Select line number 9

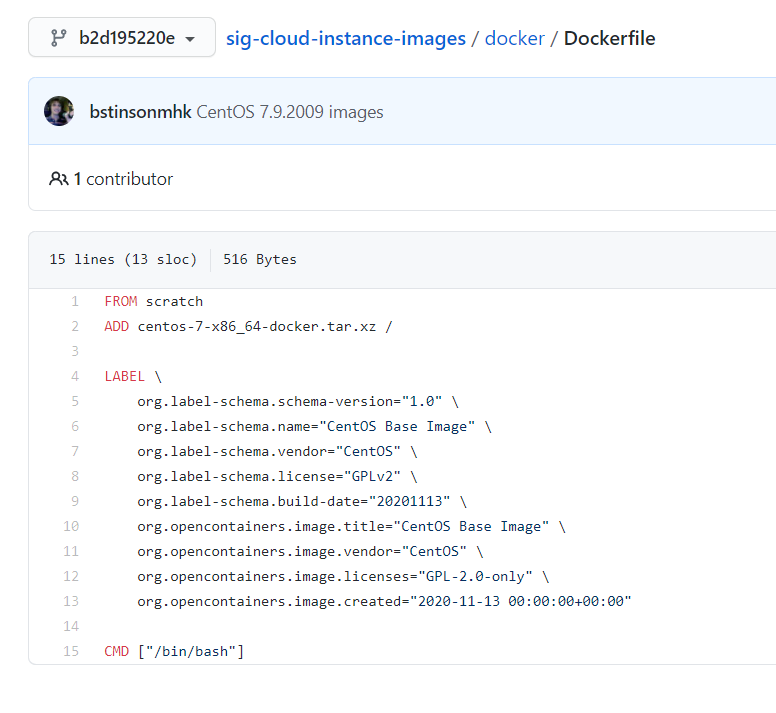point(75,501)
